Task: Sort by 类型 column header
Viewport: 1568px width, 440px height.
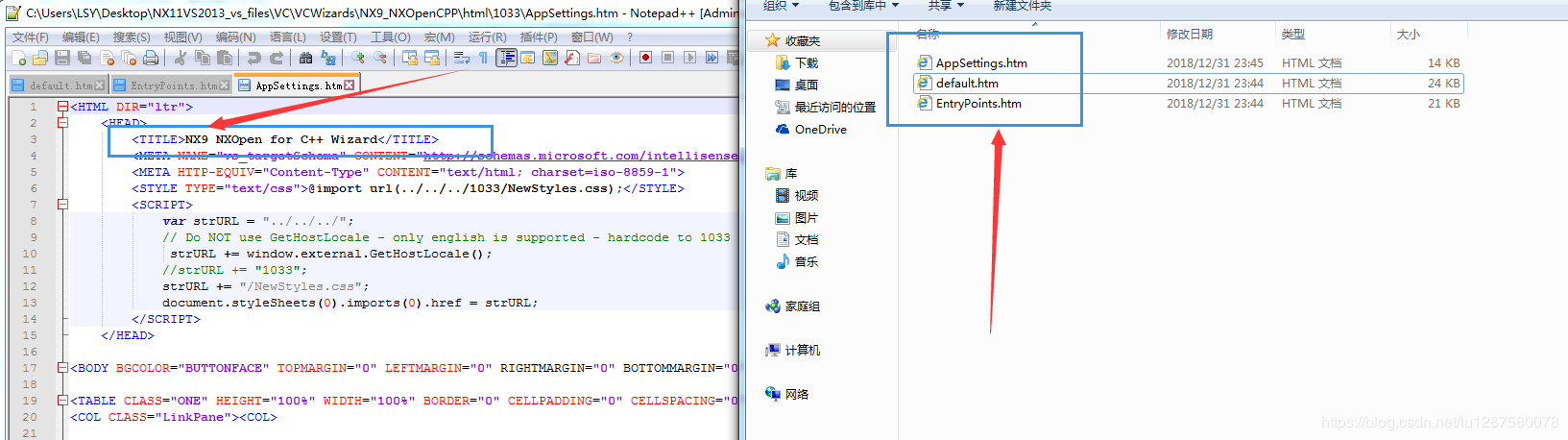Action: pos(1293,34)
